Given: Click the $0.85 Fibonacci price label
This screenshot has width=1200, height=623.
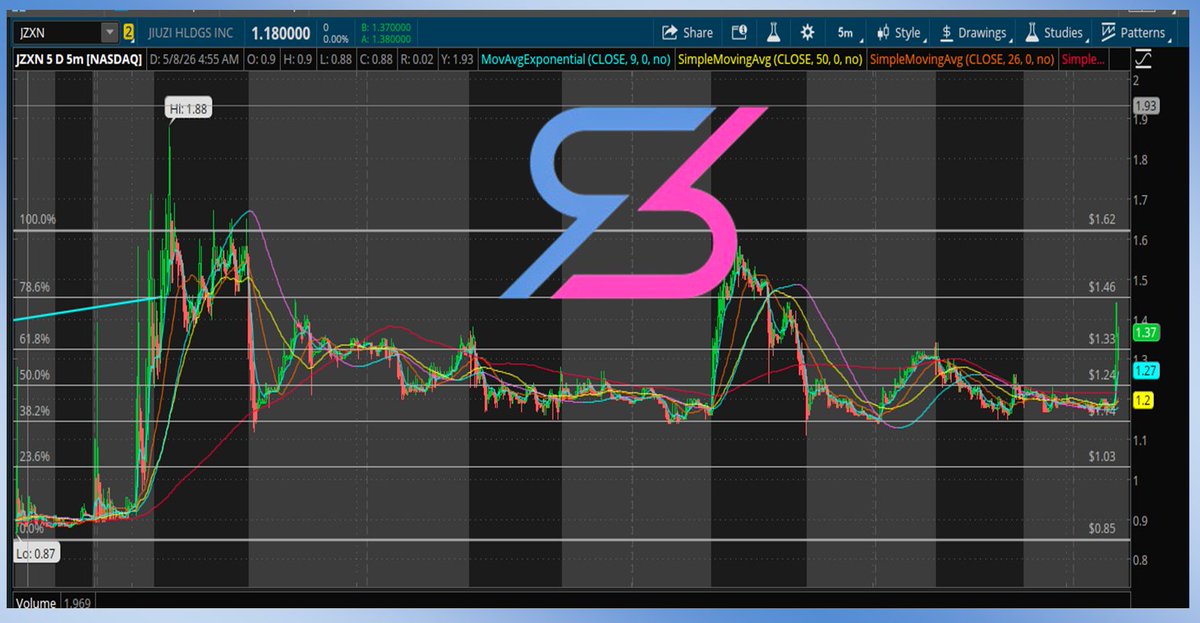Looking at the screenshot, I should pos(1102,528).
